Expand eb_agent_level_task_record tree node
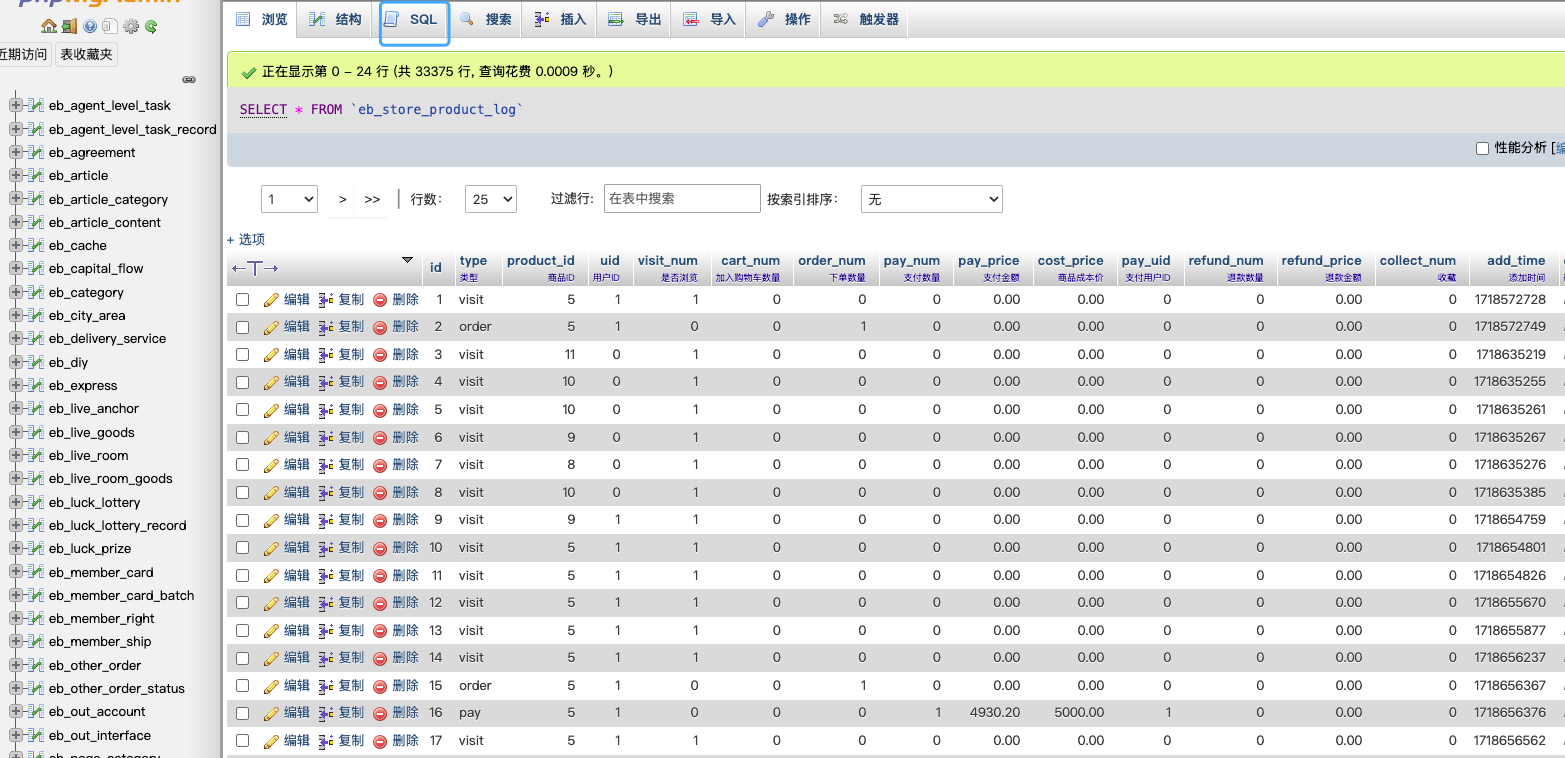Viewport: 1565px width, 758px height. 16,129
